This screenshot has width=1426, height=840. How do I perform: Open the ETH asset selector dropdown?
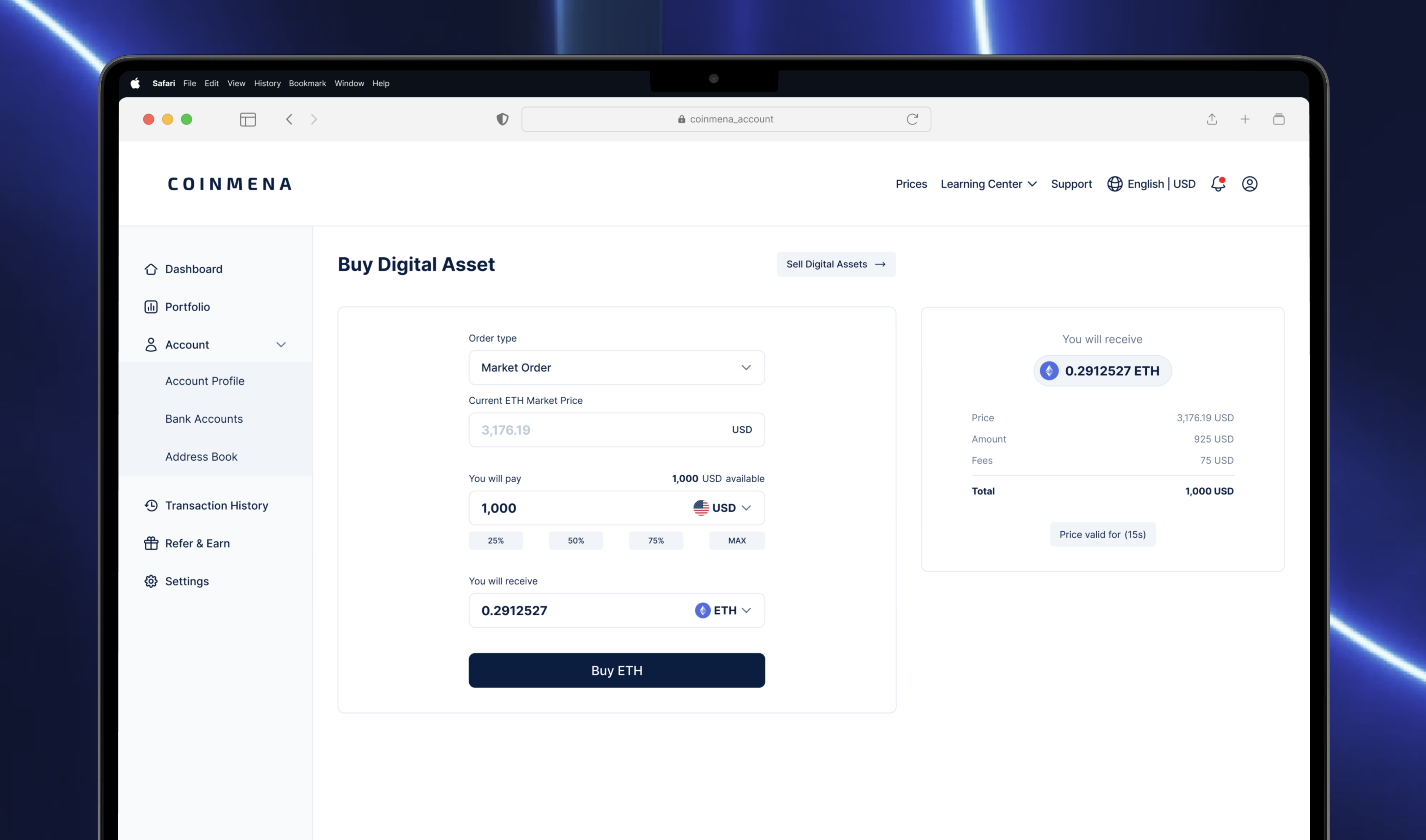[x=723, y=610]
